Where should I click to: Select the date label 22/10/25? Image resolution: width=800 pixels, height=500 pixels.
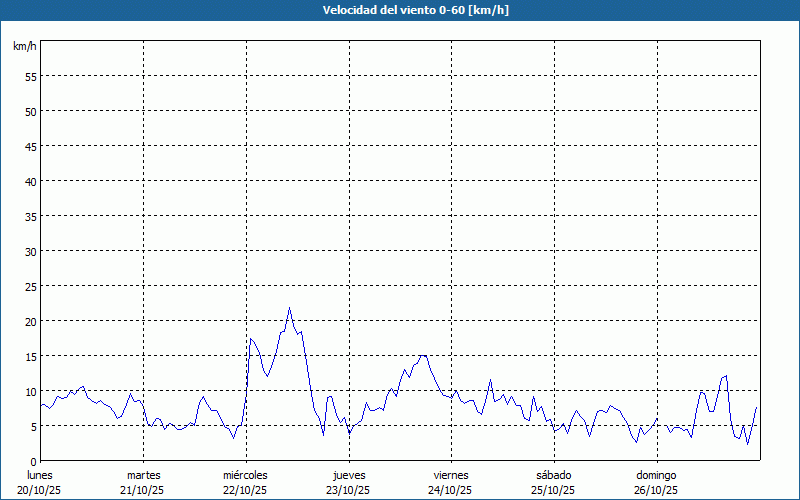point(245,490)
